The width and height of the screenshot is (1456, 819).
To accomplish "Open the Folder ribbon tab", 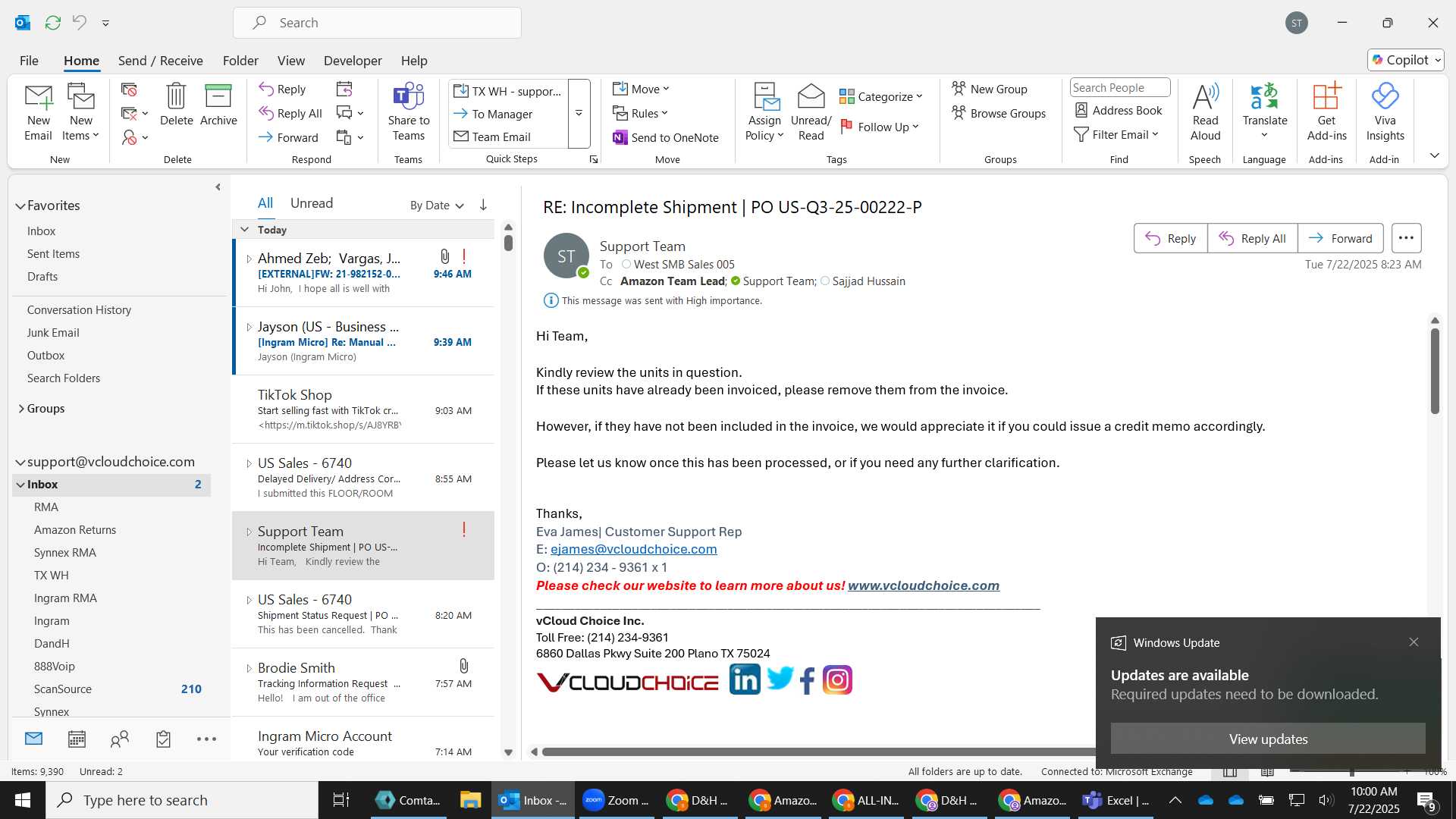I will 240,61.
